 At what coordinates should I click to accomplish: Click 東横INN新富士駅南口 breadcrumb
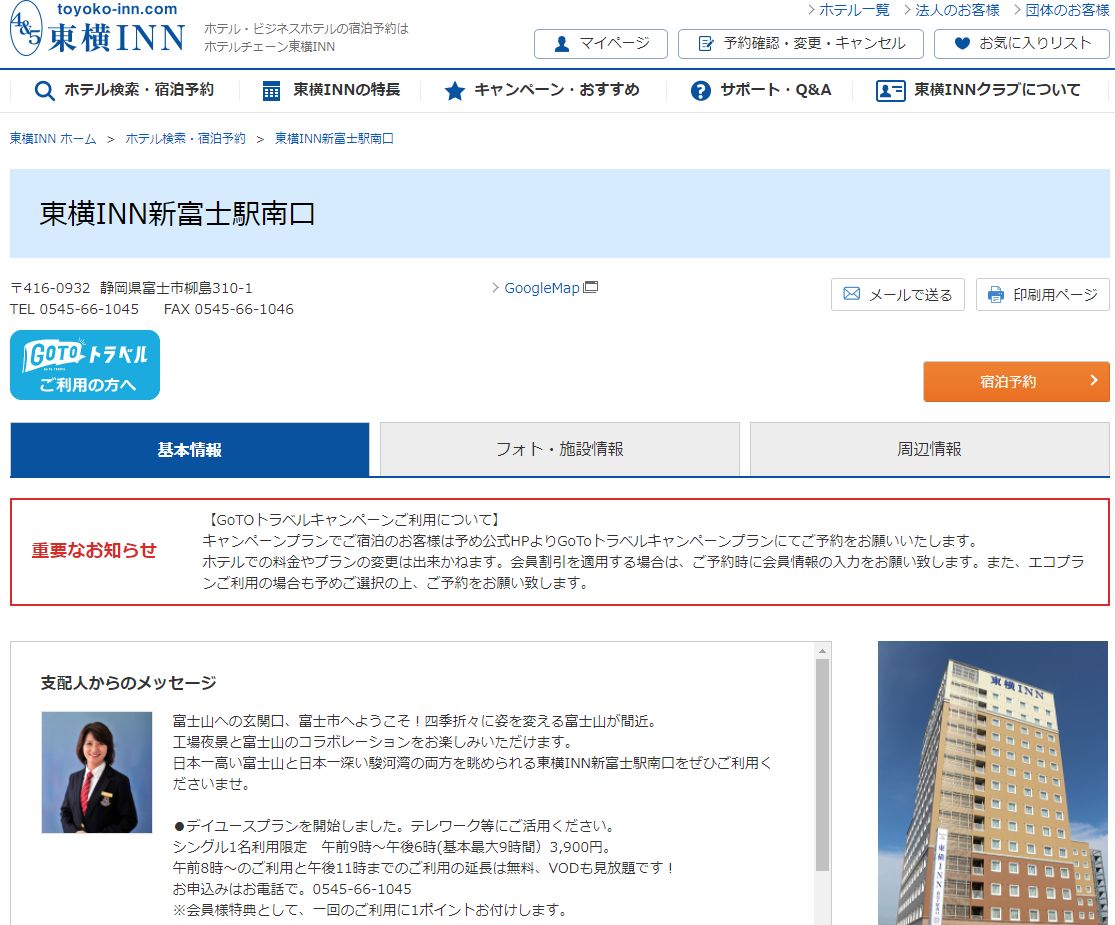(334, 139)
